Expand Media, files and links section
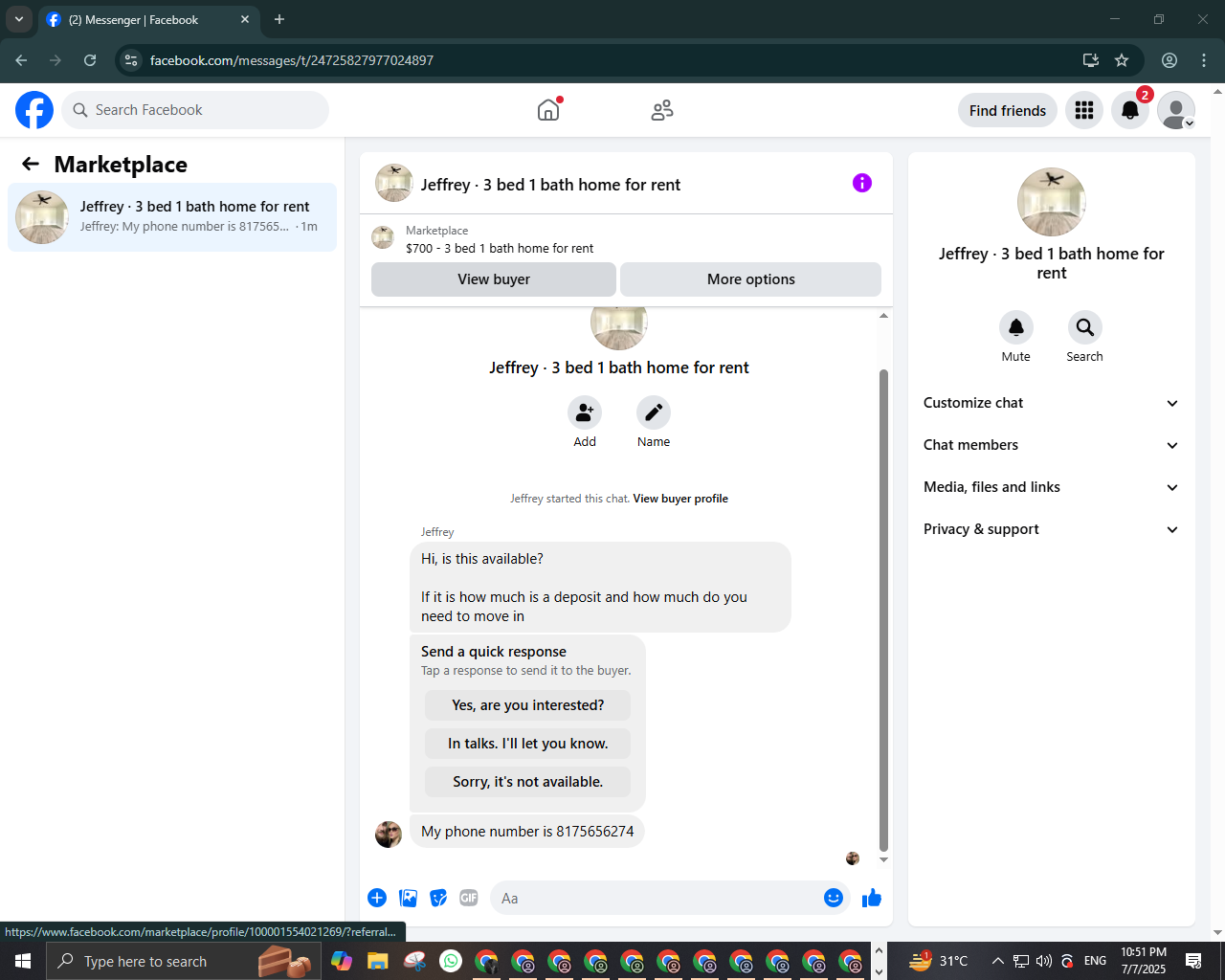This screenshot has width=1225, height=980. tap(1051, 487)
